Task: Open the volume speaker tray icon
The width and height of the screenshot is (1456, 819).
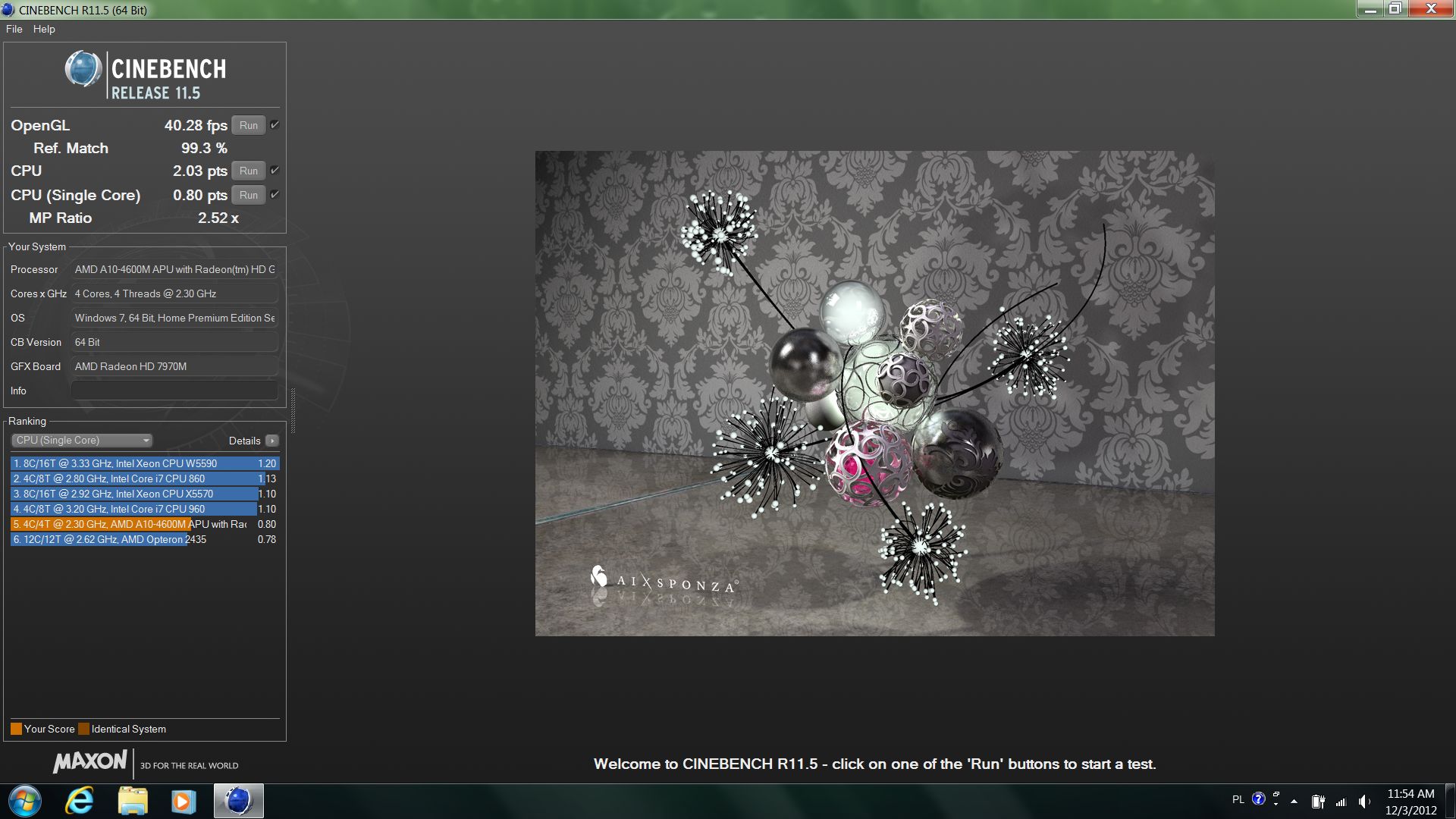Action: [1364, 802]
